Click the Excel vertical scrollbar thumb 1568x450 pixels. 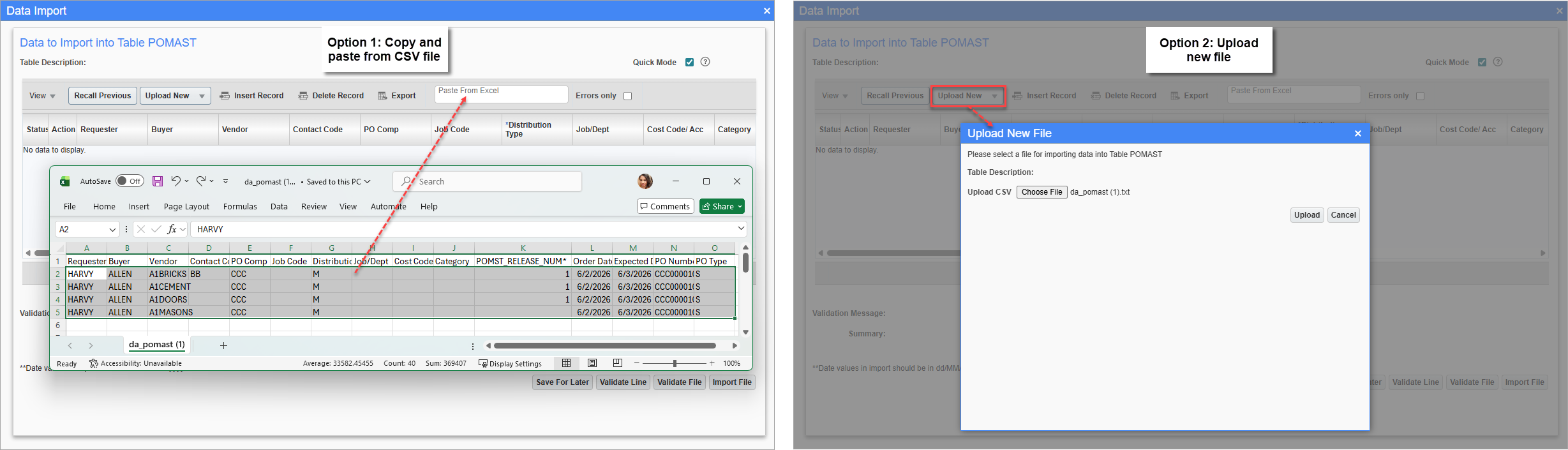pyautogui.click(x=745, y=262)
